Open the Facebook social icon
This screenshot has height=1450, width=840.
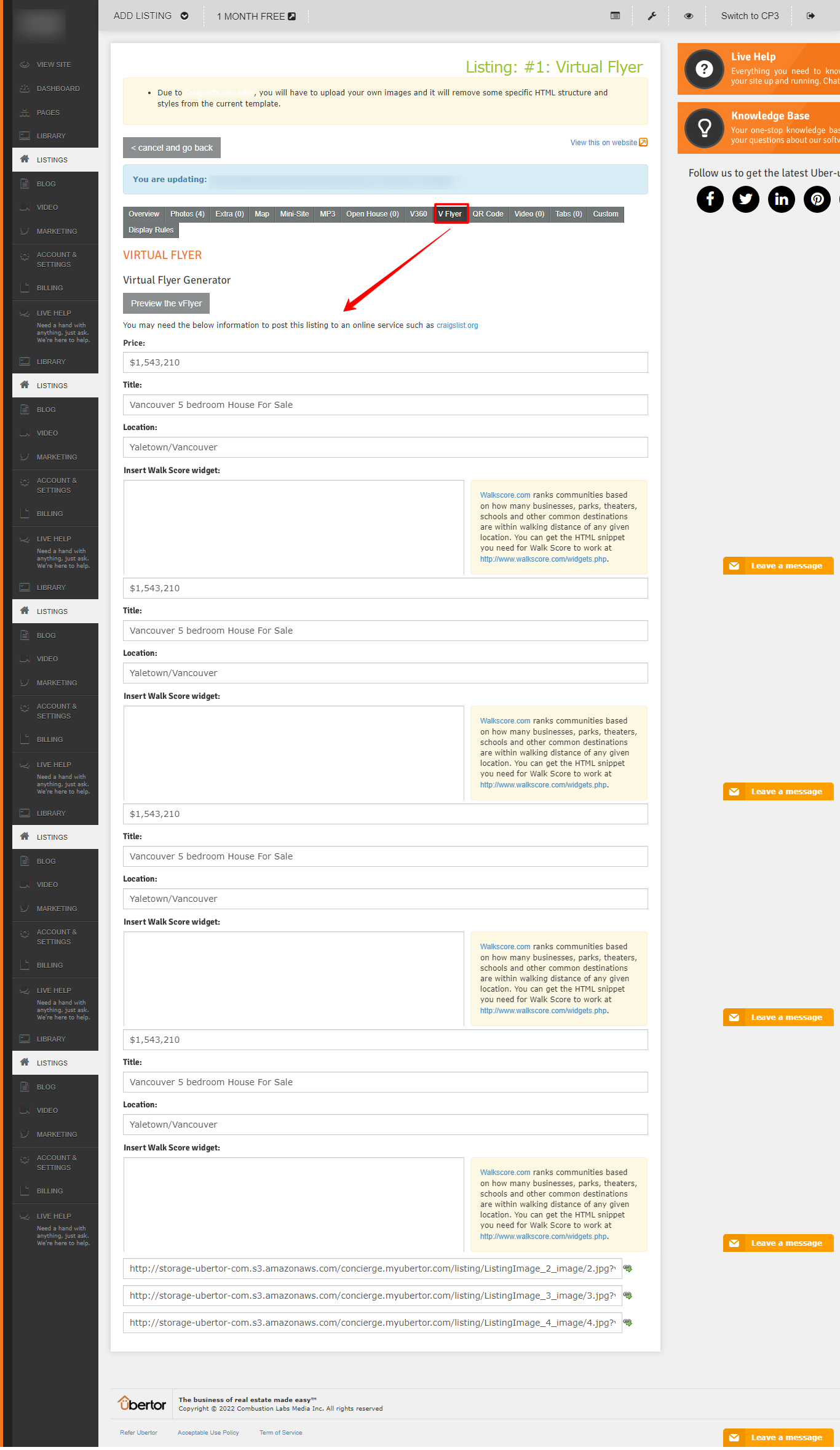(710, 199)
